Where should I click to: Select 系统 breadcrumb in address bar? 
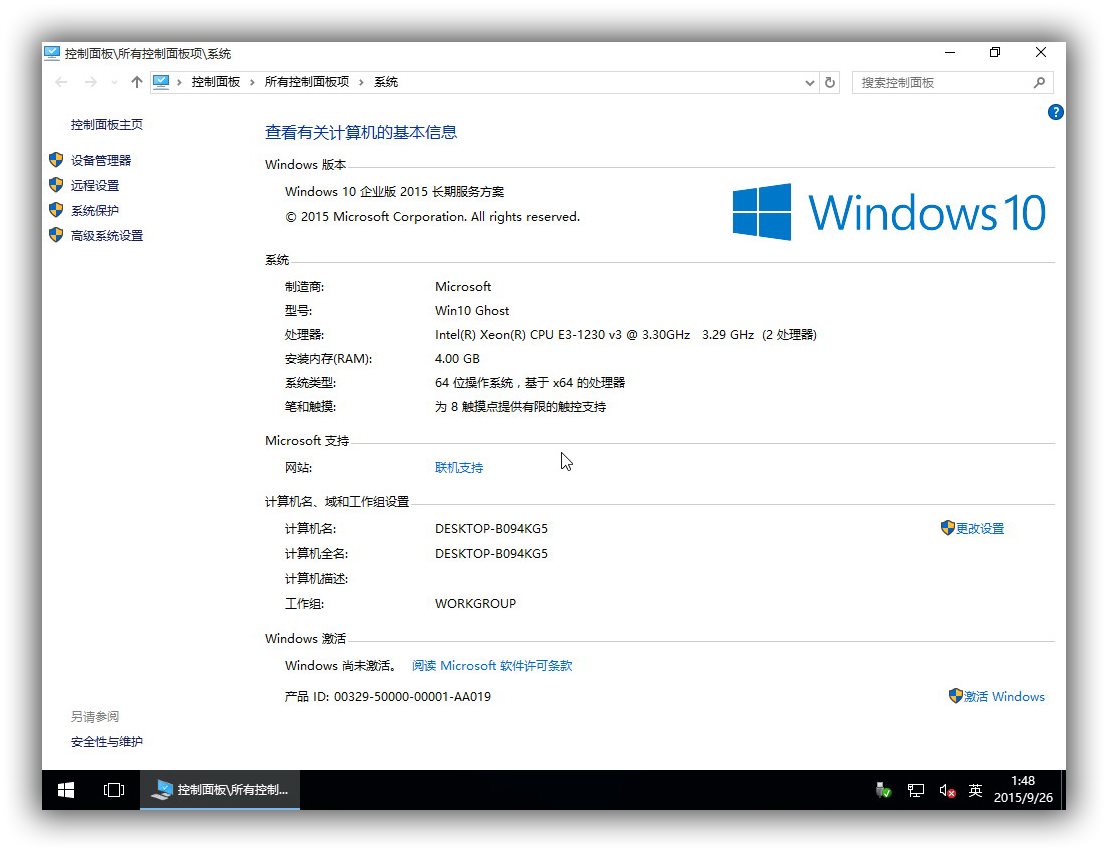[x=386, y=82]
